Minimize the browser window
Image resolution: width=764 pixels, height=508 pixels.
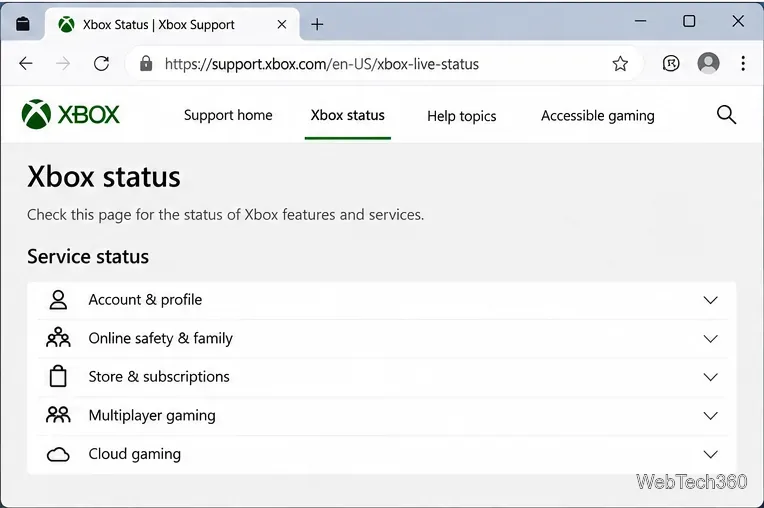point(640,21)
